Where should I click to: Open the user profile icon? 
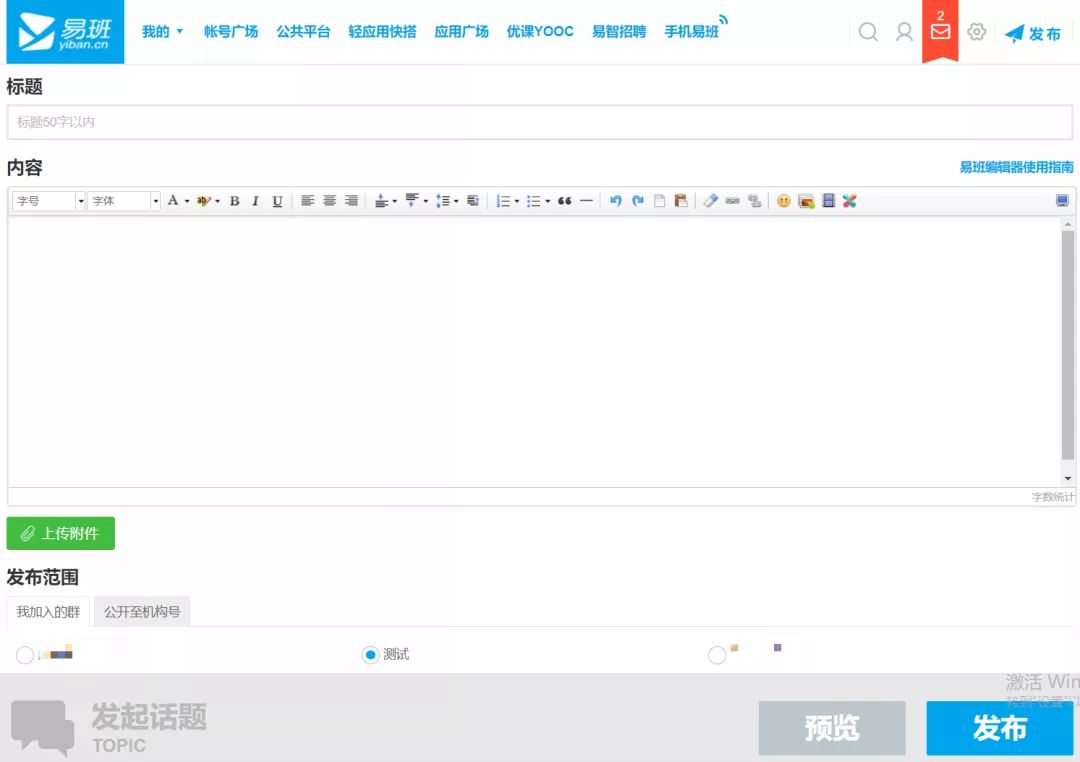click(x=904, y=32)
